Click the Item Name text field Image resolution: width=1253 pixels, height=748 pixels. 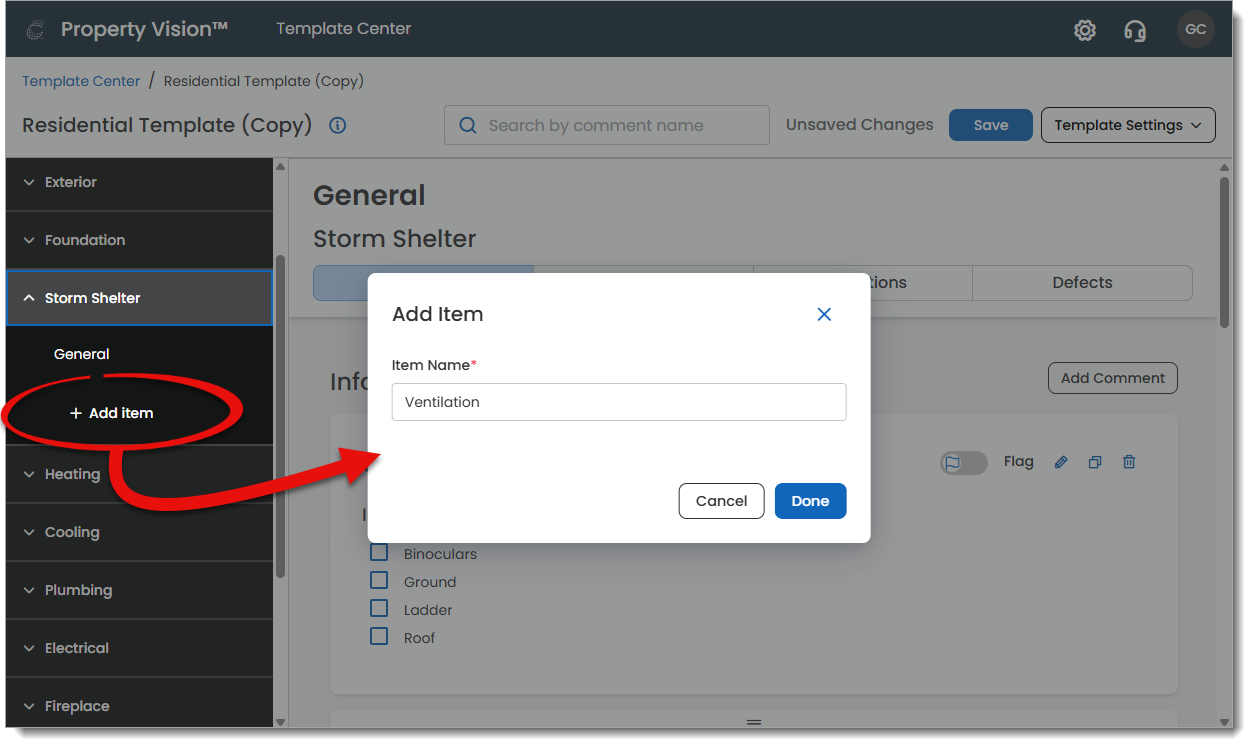tap(619, 402)
